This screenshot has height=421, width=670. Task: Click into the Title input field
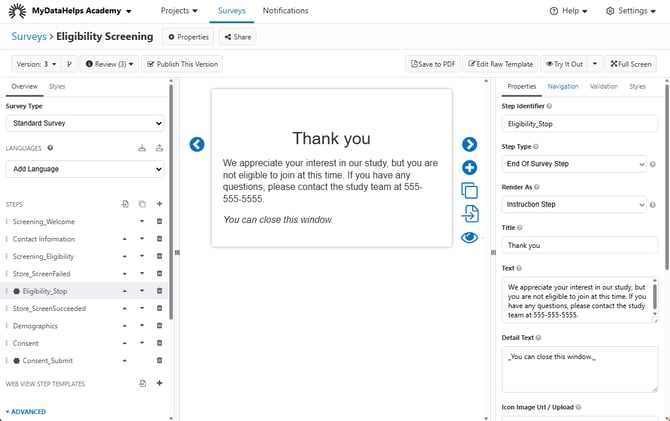(579, 245)
